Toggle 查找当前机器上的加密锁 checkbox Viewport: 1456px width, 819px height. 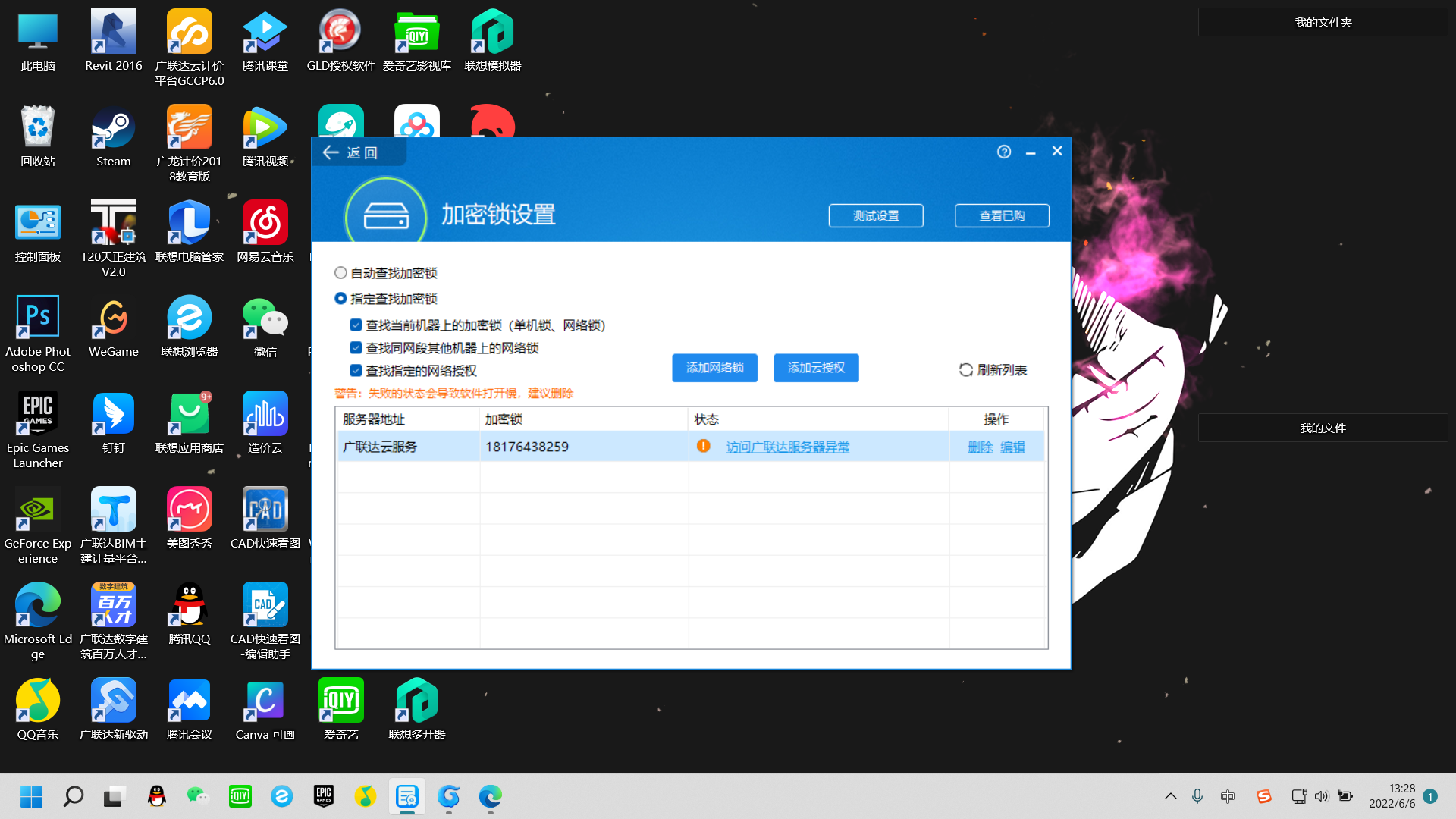[355, 324]
